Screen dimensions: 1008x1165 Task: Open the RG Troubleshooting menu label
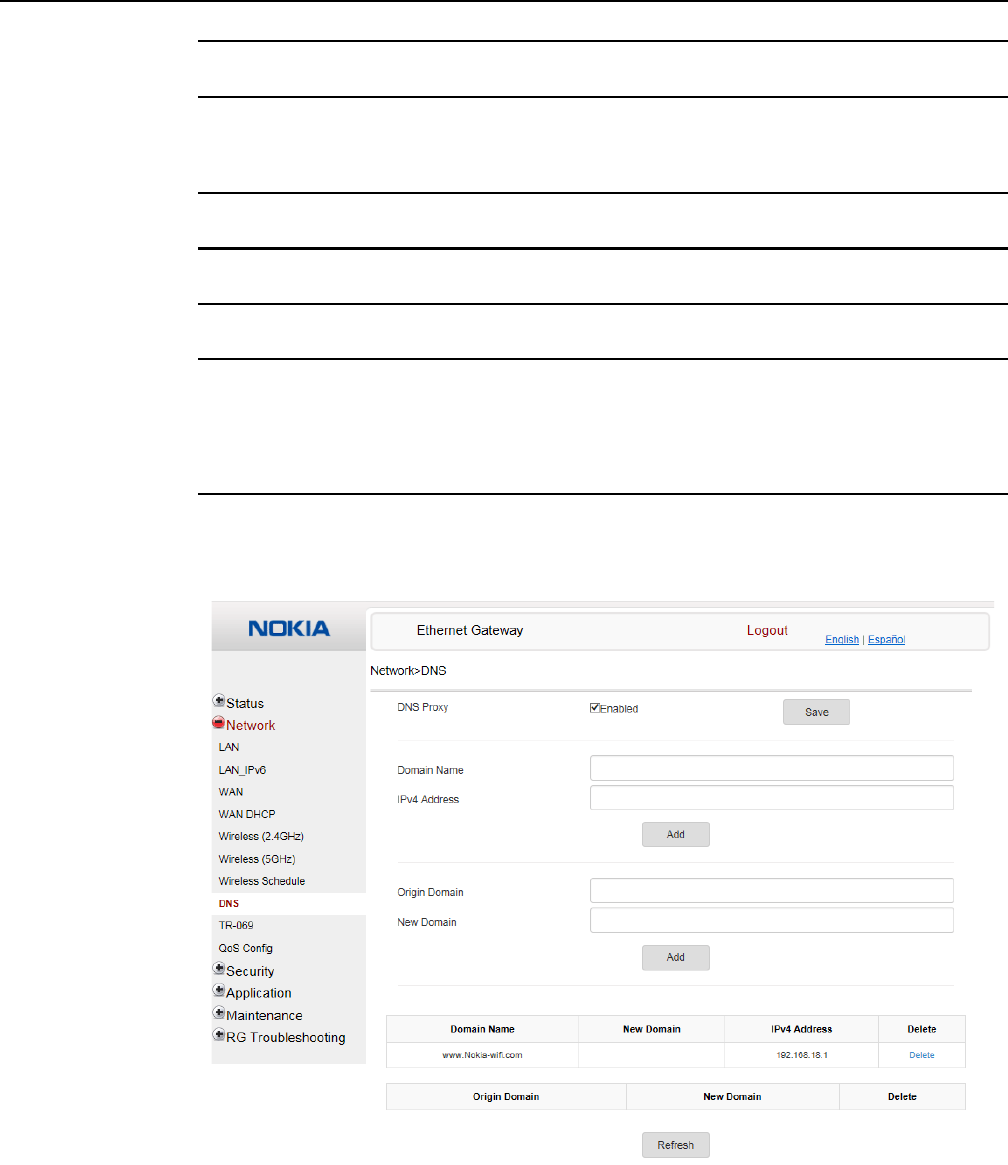(x=286, y=1038)
